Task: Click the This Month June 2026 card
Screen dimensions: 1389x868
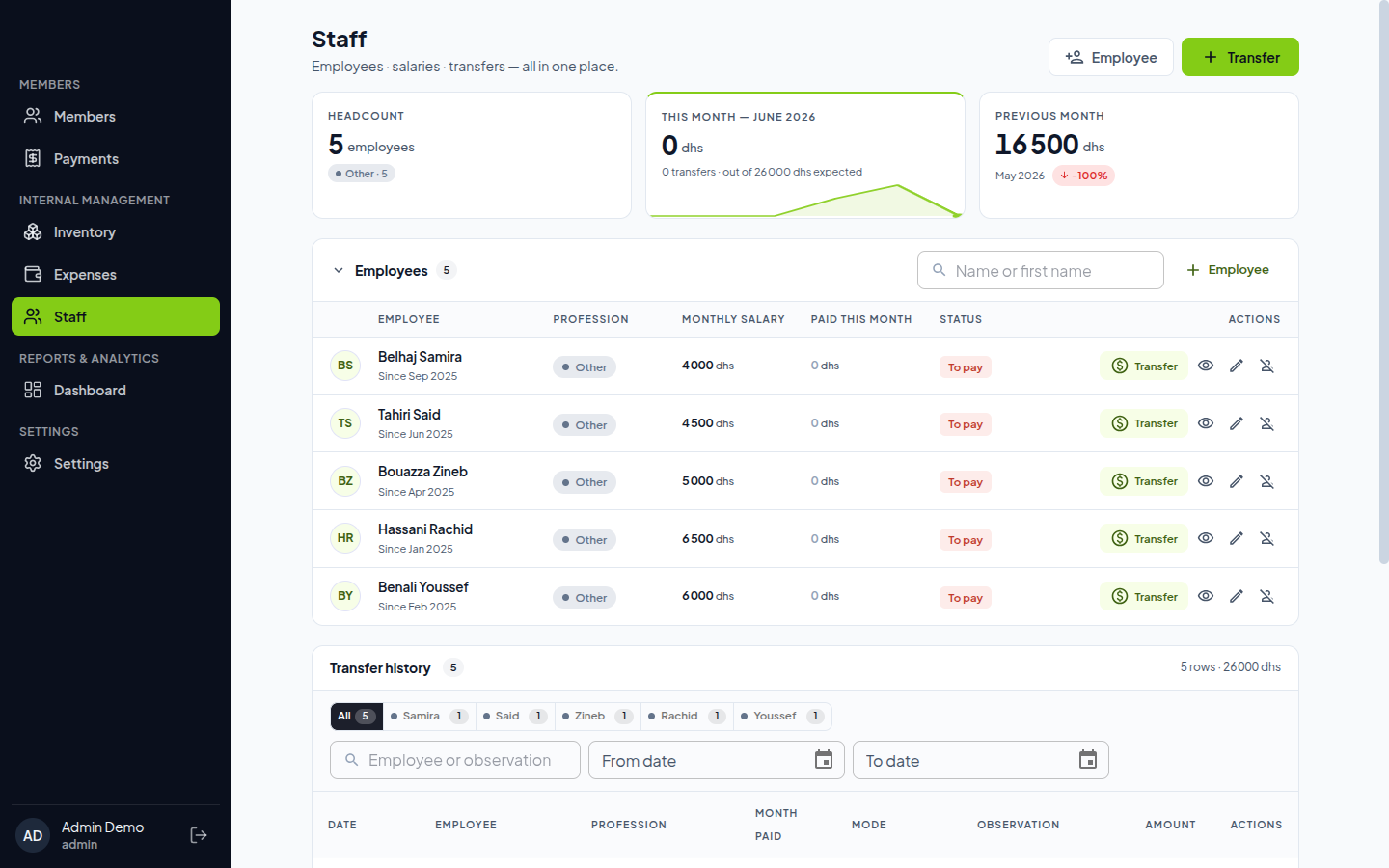Action: (805, 155)
